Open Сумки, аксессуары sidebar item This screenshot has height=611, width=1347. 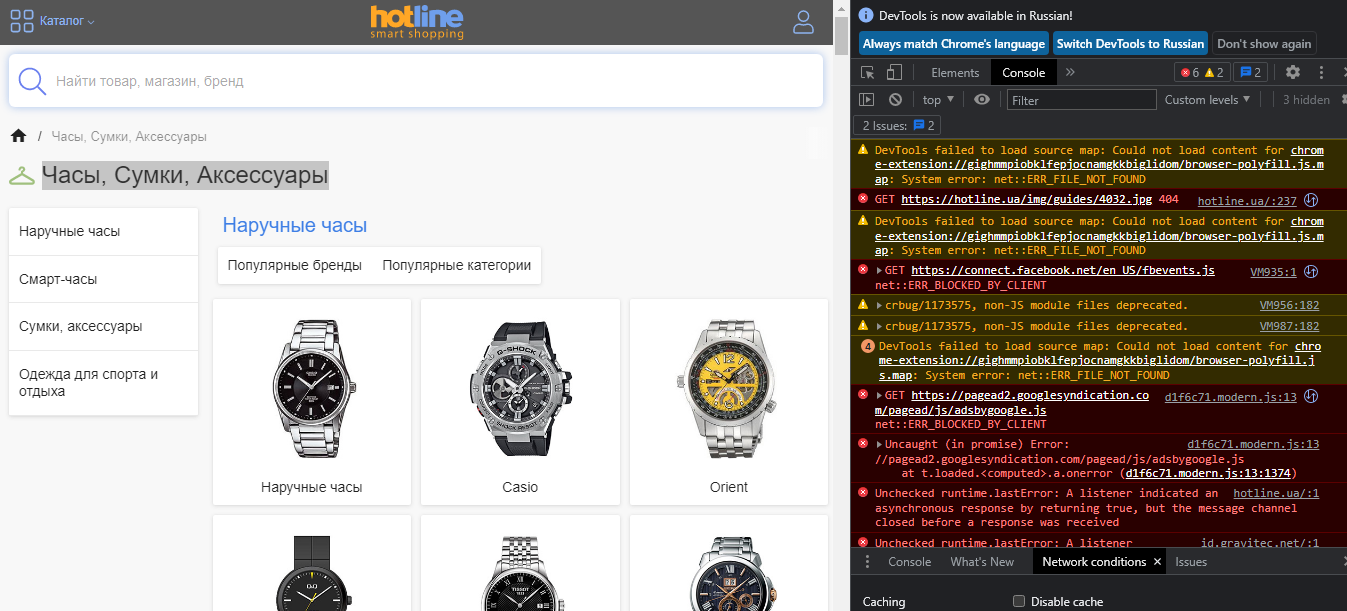[x=103, y=326]
